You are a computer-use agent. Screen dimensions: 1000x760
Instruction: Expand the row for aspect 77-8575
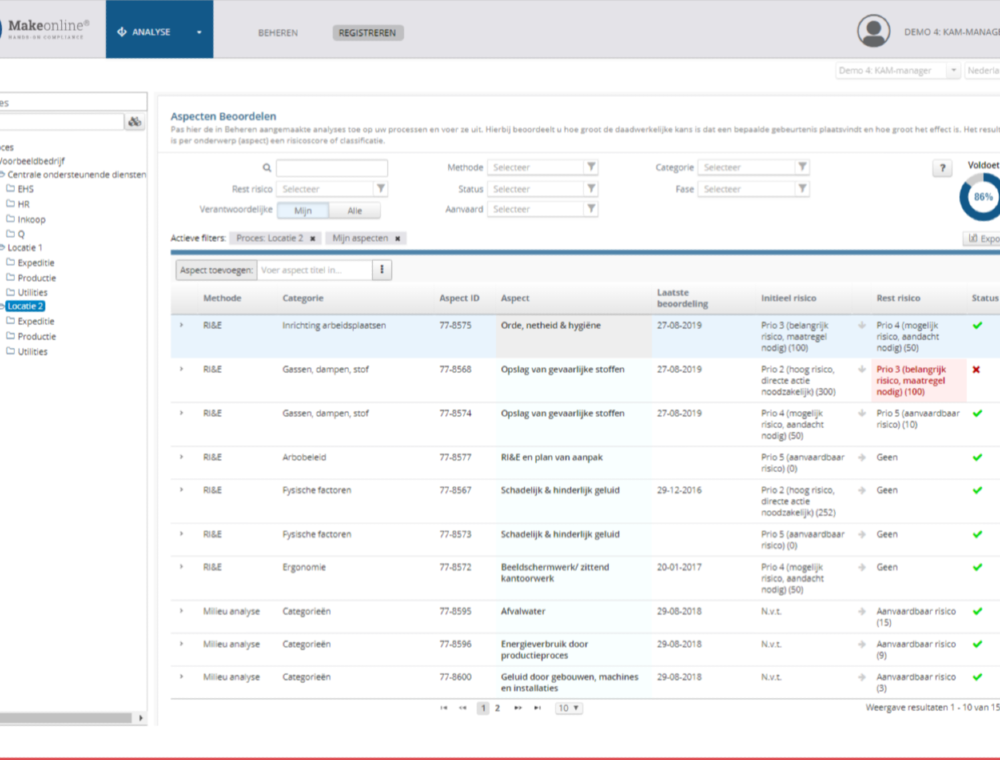(181, 325)
